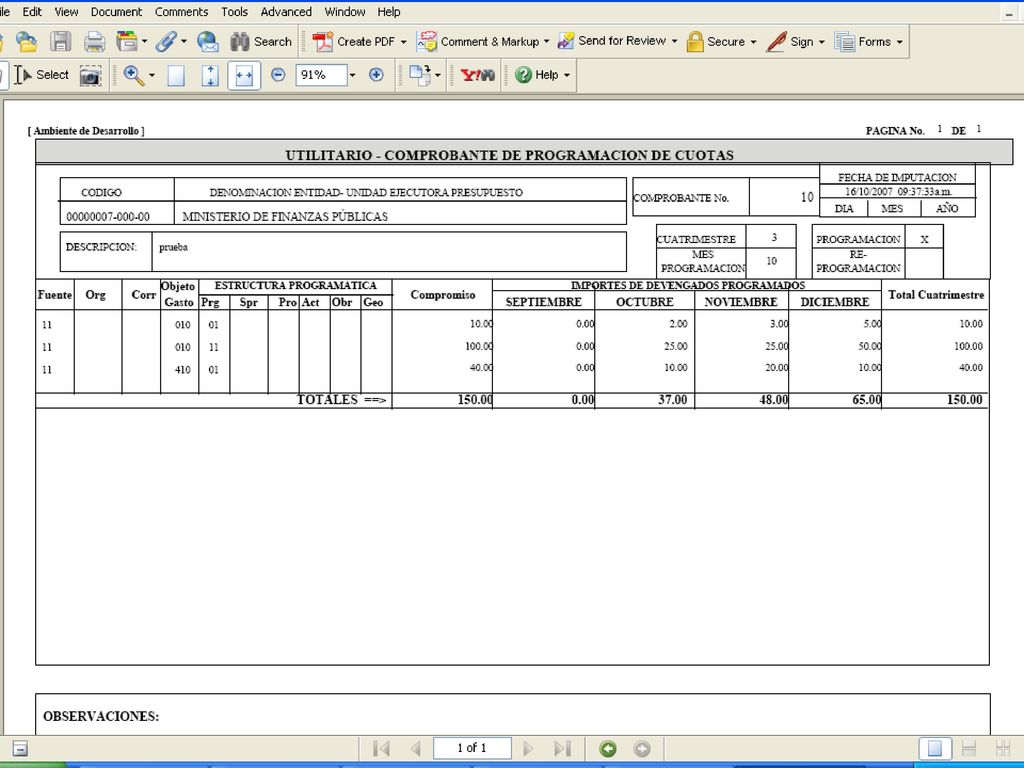Click the Fit Width icon
Image resolution: width=1024 pixels, height=768 pixels.
[x=244, y=75]
